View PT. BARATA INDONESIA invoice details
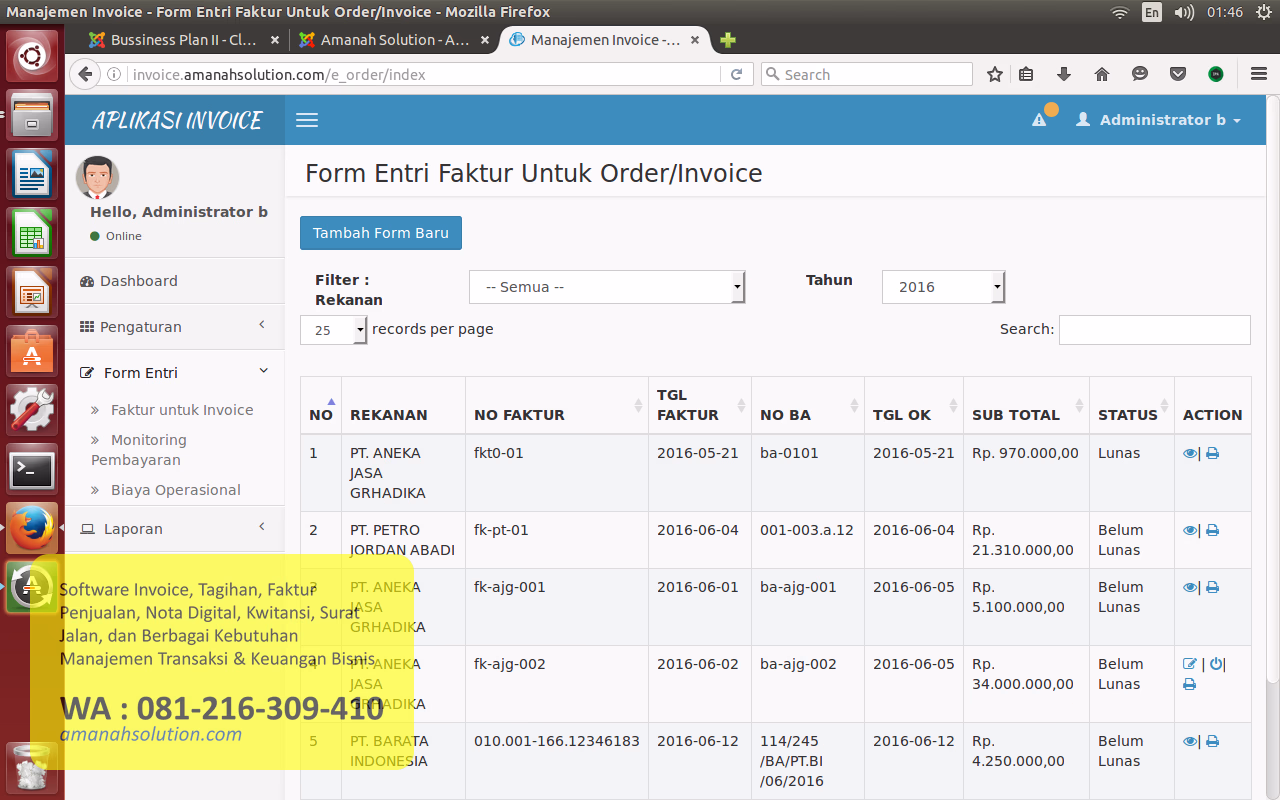Image resolution: width=1280 pixels, height=800 pixels. tap(1190, 741)
